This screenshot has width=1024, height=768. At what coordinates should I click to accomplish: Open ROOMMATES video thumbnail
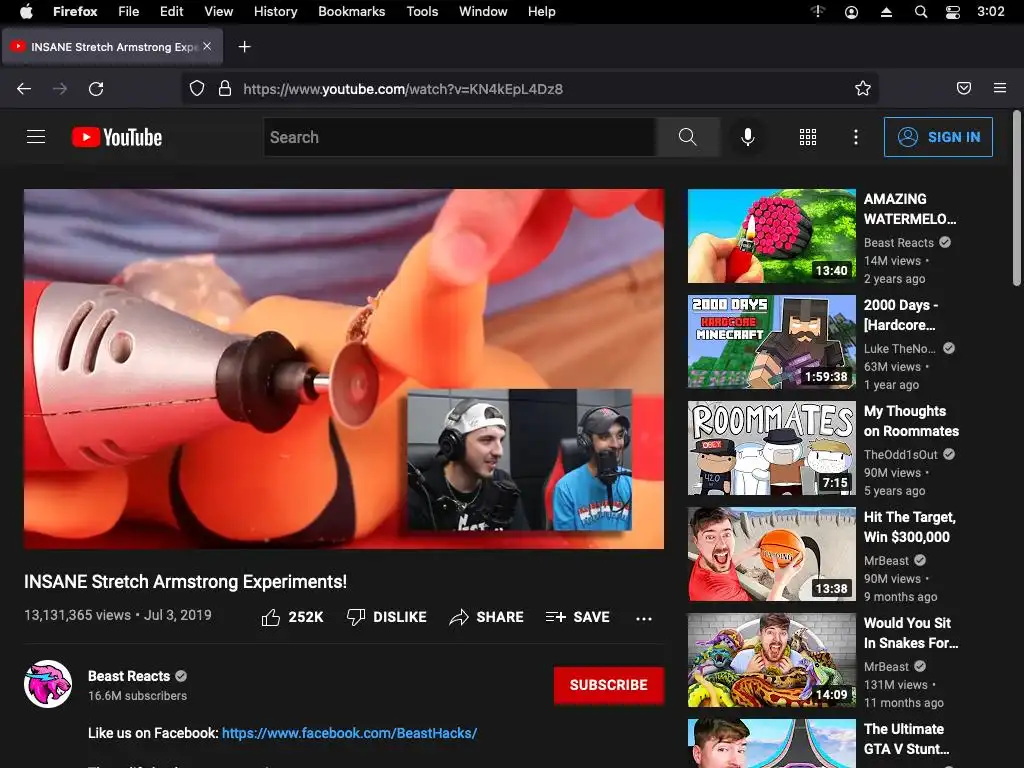[x=771, y=448]
